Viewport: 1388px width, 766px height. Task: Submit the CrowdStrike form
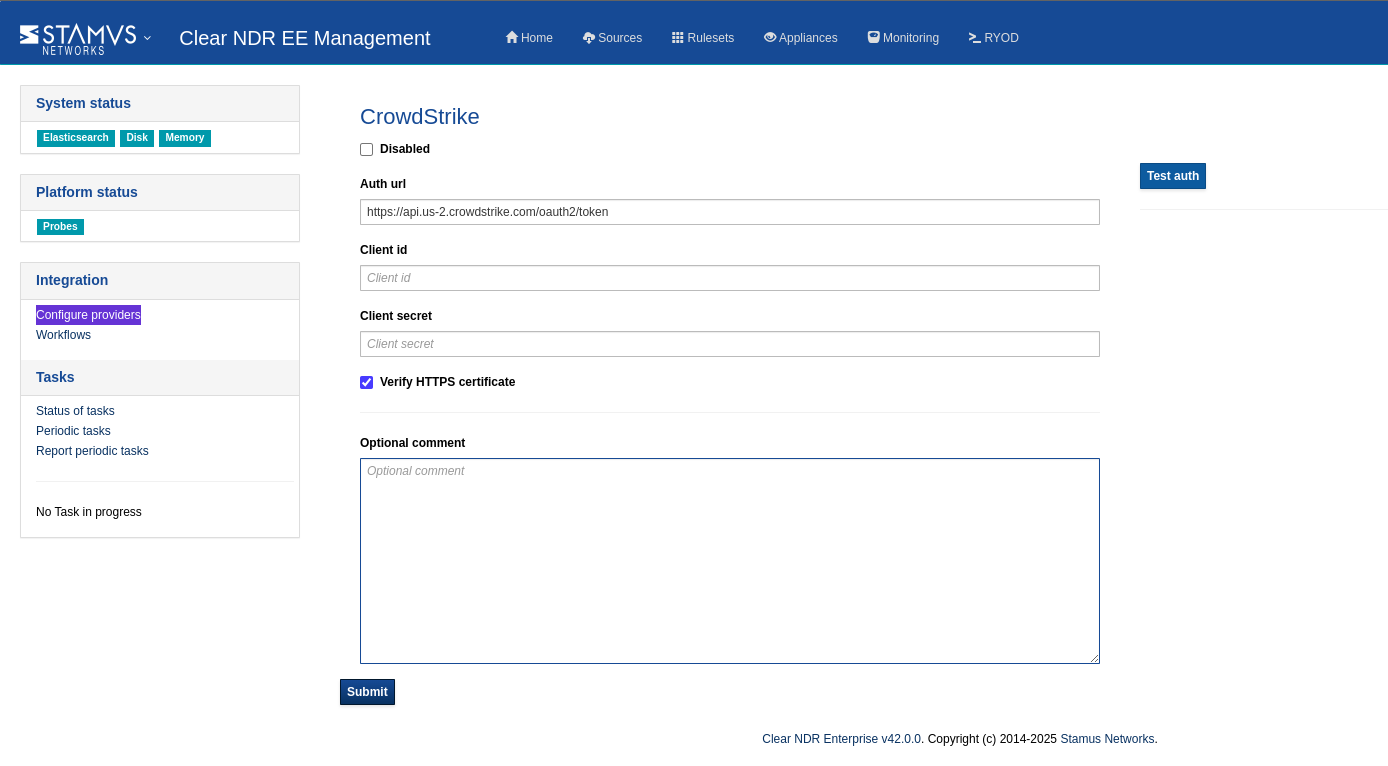367,692
